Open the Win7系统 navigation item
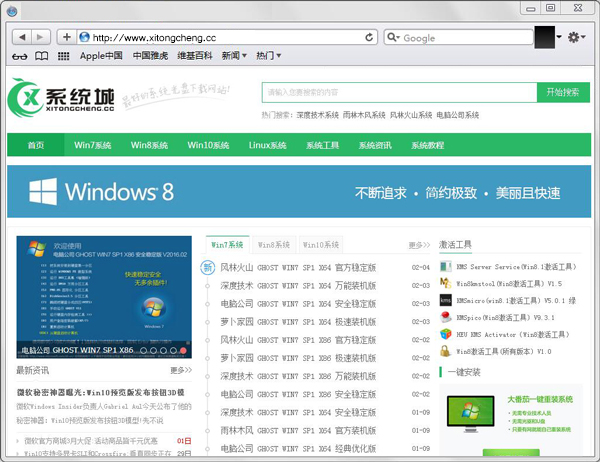This screenshot has height=462, width=600. 93,145
